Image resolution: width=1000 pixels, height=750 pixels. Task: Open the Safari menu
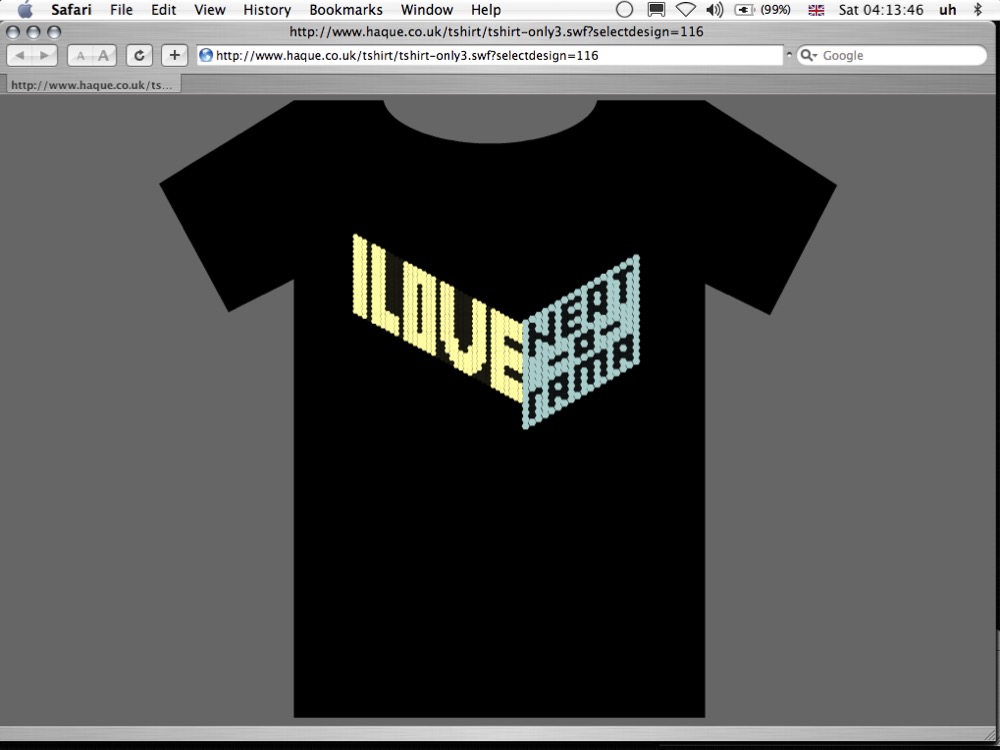point(71,10)
